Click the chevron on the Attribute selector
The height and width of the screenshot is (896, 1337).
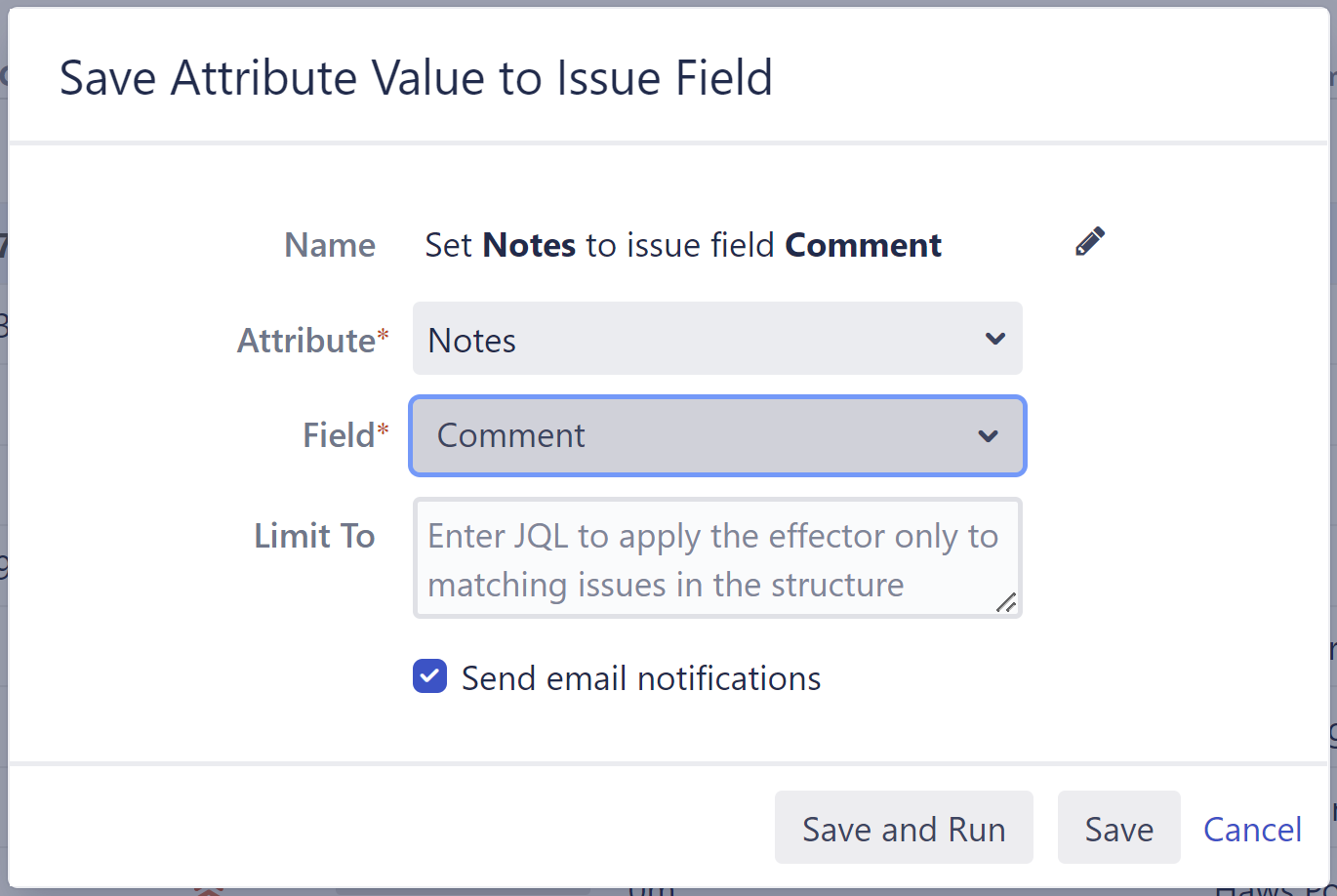click(994, 339)
